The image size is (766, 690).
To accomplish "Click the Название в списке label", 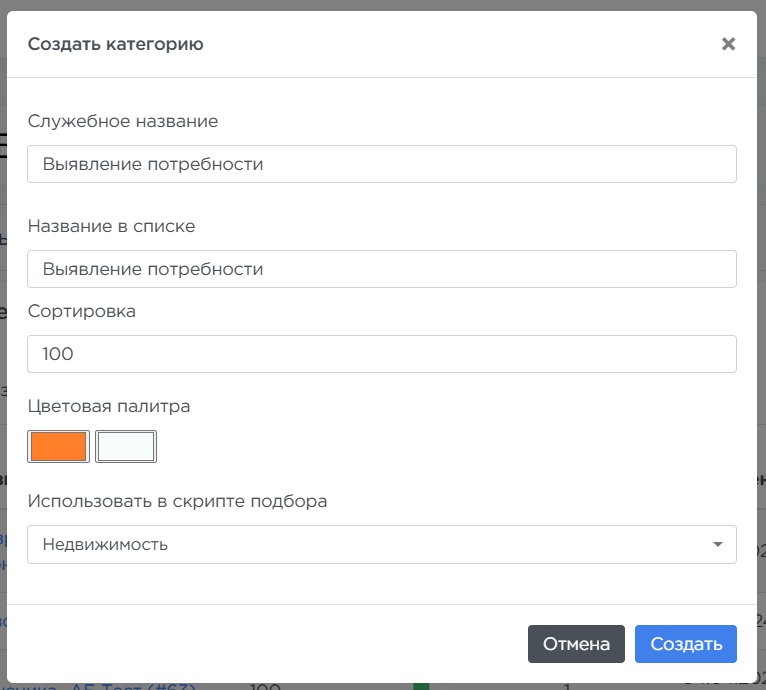I will click(111, 226).
